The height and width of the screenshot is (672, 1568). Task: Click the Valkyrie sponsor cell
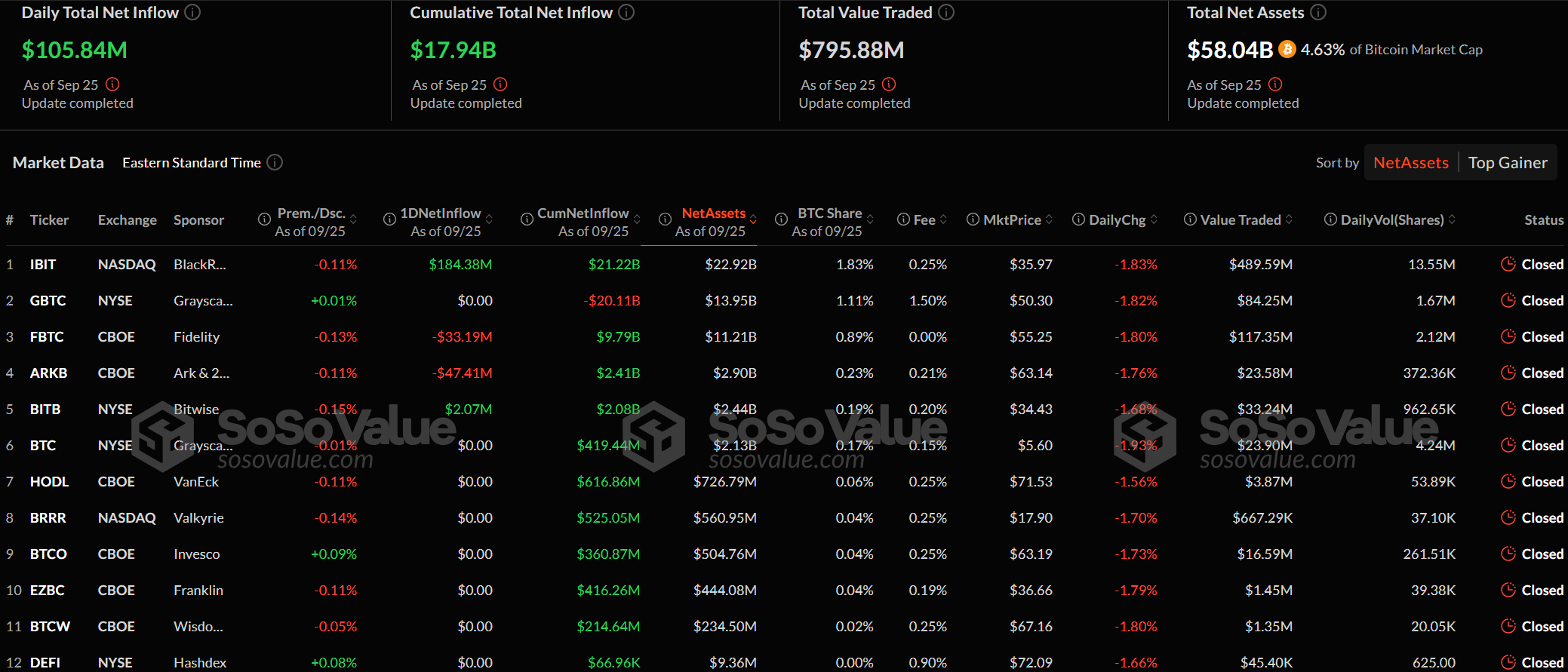tap(198, 517)
